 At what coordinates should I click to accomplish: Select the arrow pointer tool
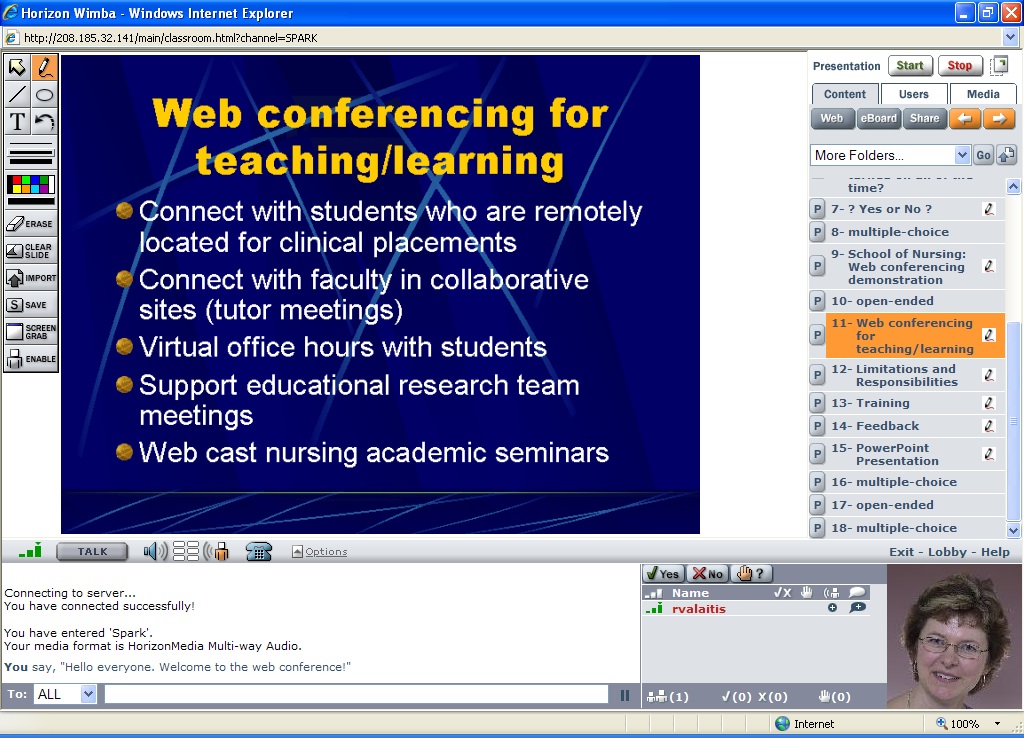point(17,68)
